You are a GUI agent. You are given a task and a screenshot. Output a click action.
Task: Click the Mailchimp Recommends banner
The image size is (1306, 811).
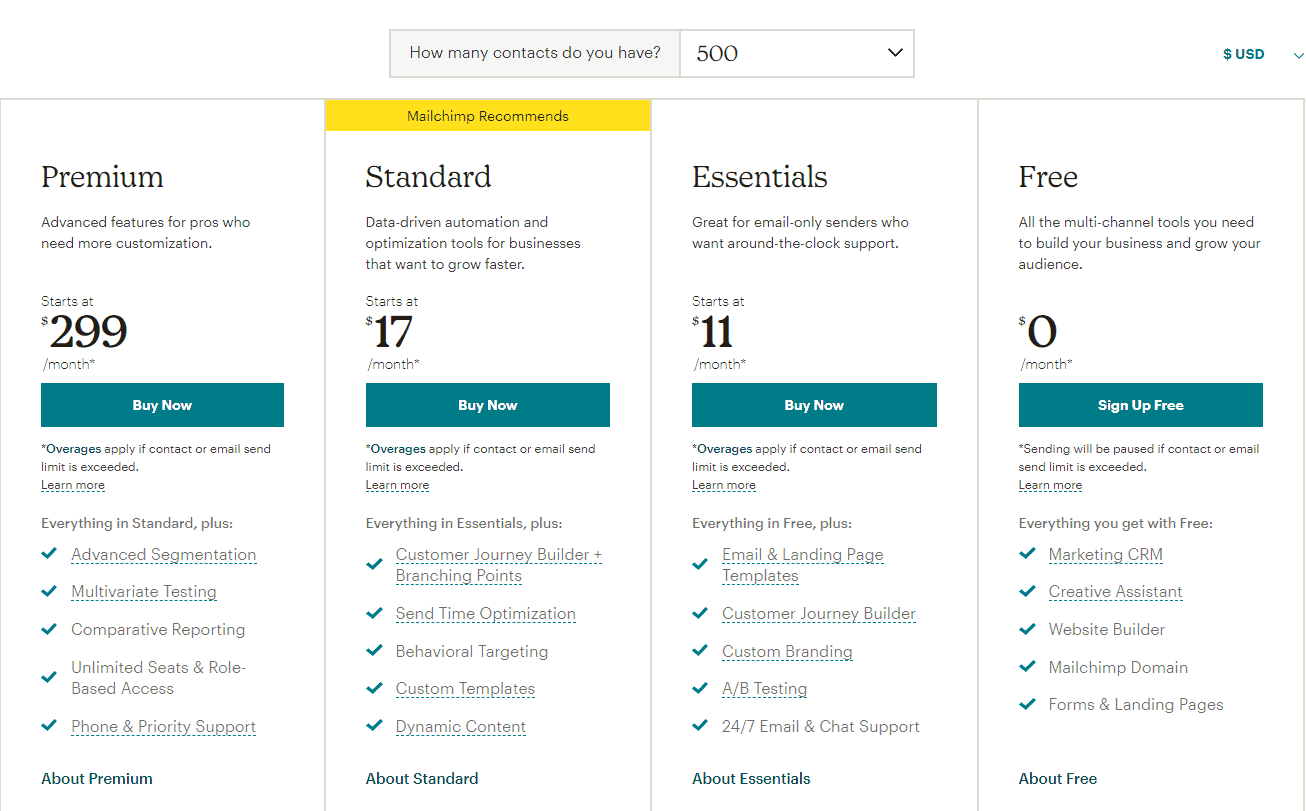pyautogui.click(x=487, y=115)
